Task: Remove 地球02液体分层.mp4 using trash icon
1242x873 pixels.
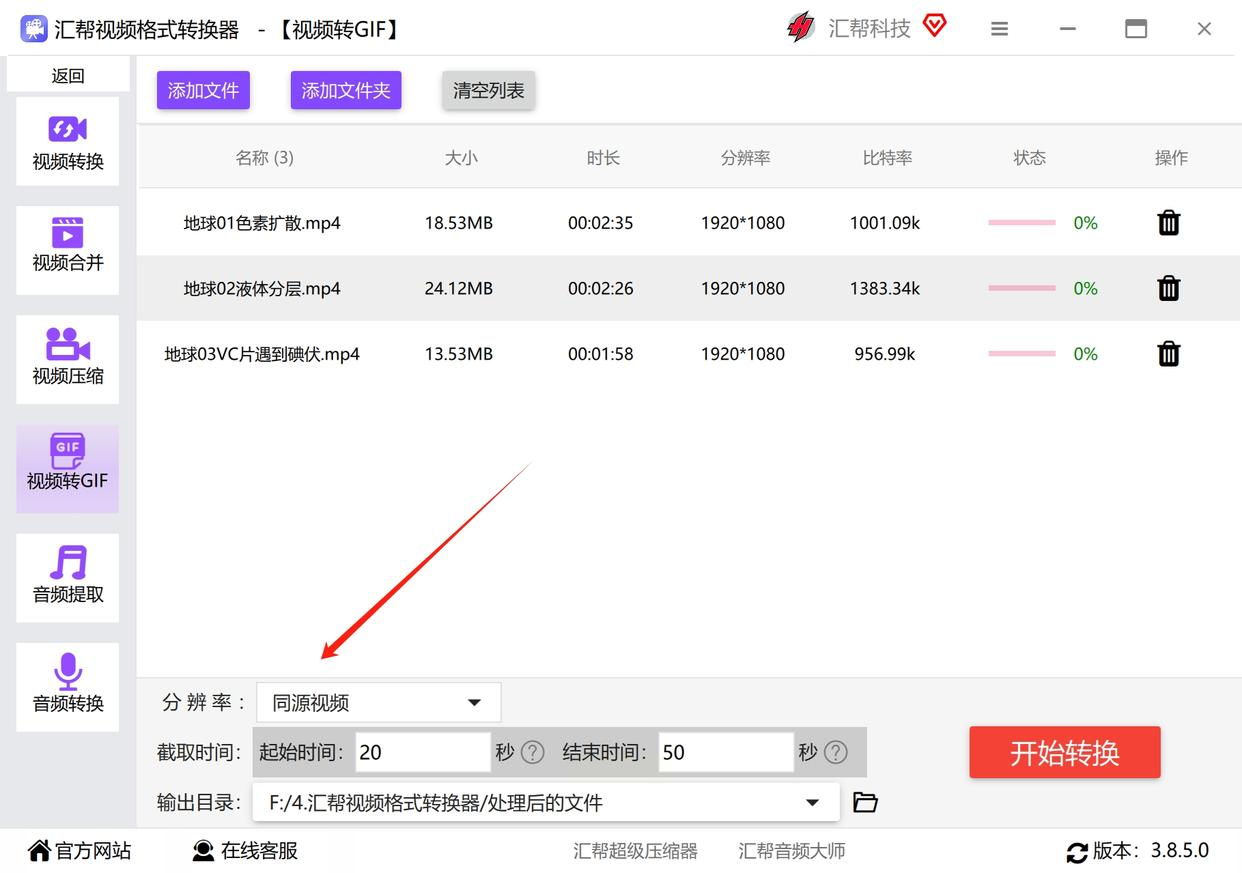Action: (1168, 289)
